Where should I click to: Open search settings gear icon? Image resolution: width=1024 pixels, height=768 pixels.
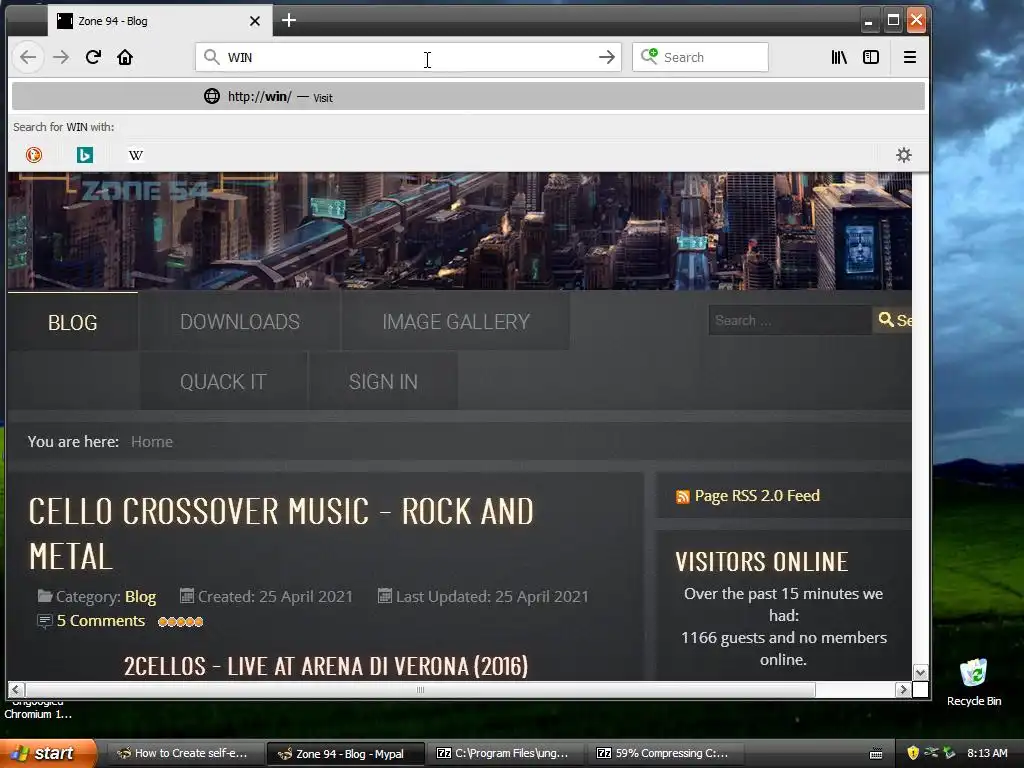click(x=904, y=155)
